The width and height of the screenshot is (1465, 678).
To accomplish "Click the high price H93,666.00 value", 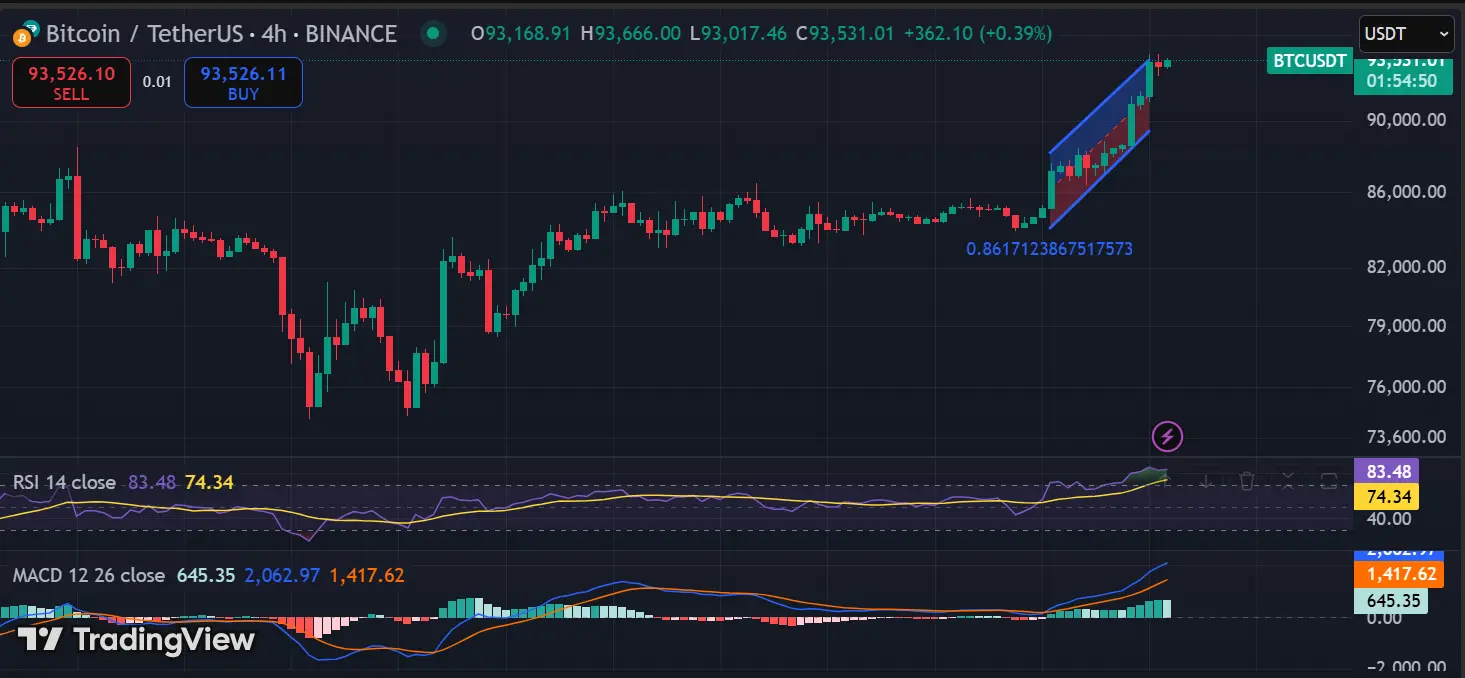I will click(631, 34).
